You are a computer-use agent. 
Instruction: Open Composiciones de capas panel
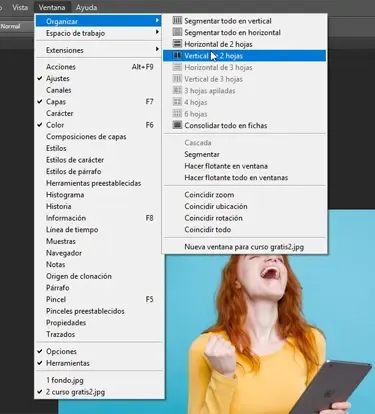coord(99,137)
